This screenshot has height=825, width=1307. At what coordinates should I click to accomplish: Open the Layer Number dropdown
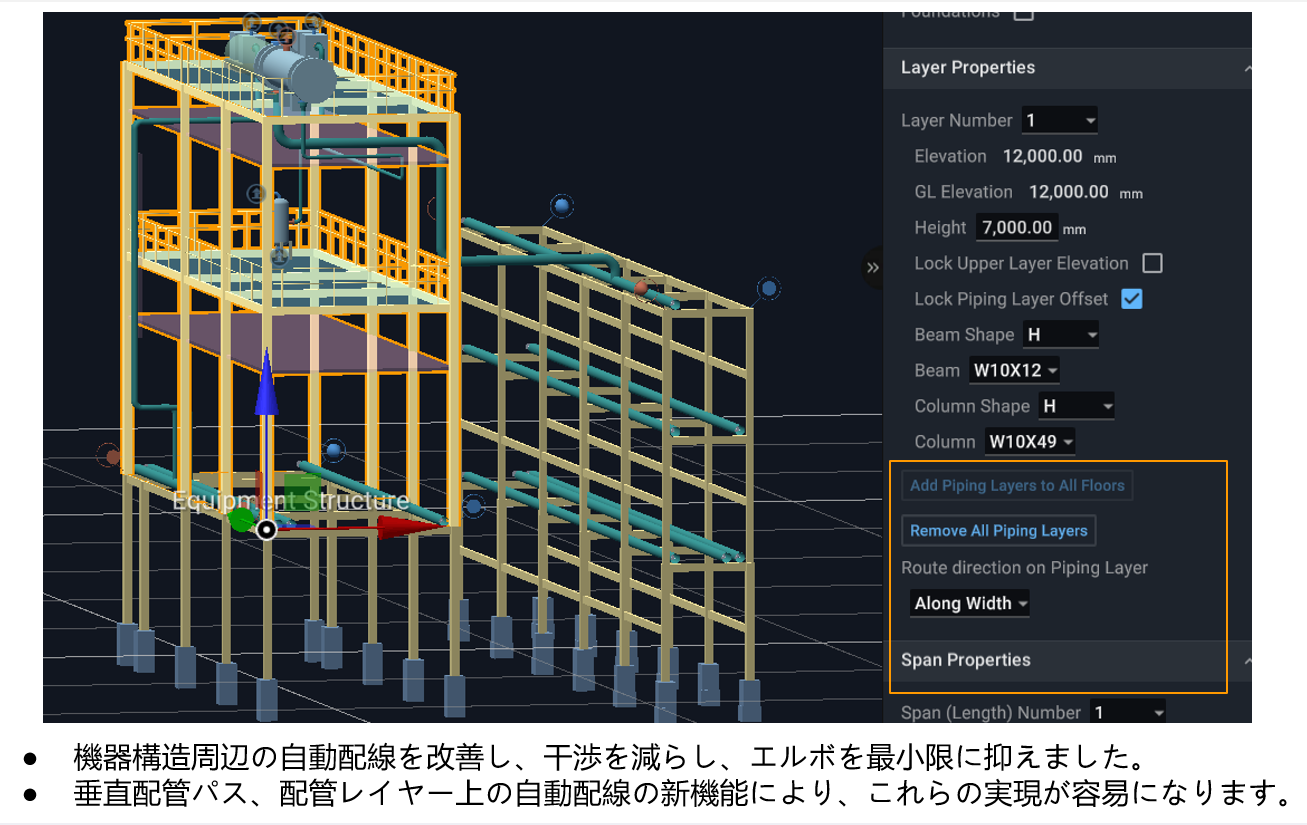coord(1059,121)
